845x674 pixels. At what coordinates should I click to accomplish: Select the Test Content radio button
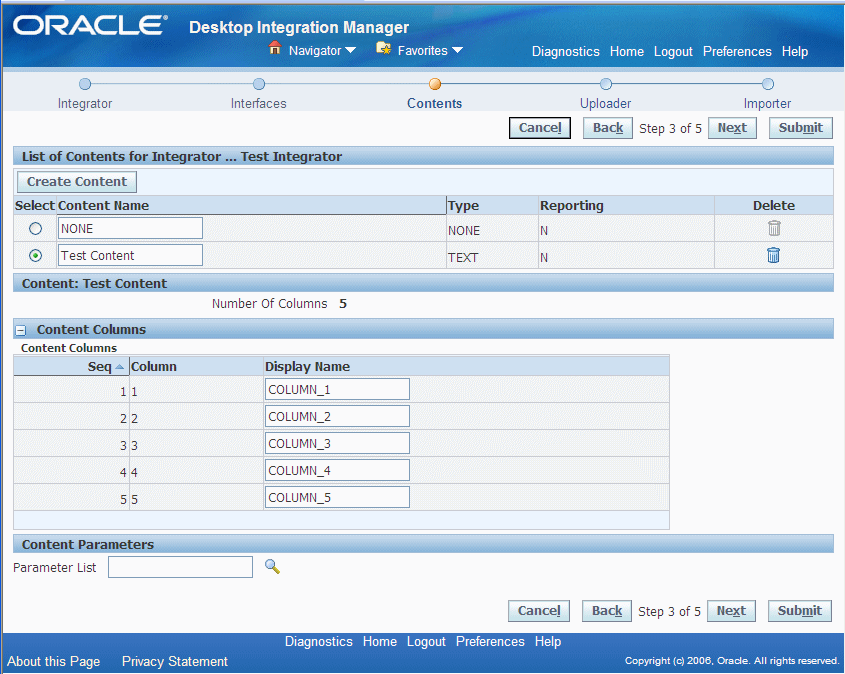point(36,255)
